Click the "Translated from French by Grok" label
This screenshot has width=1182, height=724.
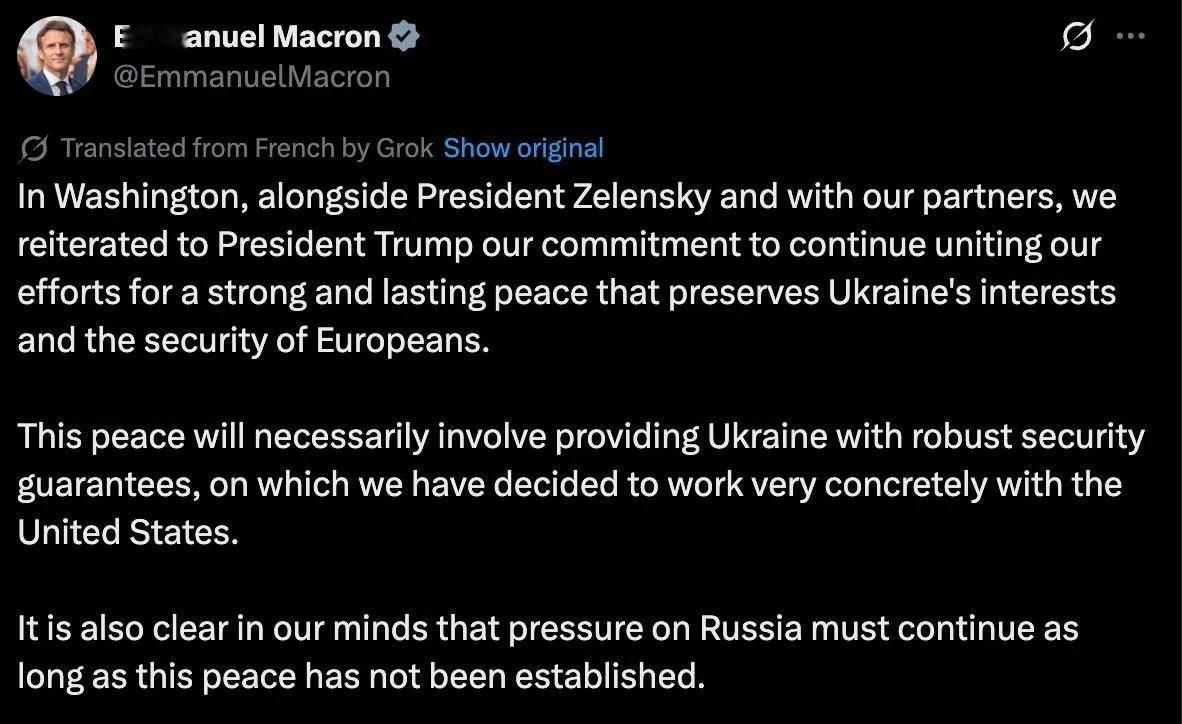point(247,148)
